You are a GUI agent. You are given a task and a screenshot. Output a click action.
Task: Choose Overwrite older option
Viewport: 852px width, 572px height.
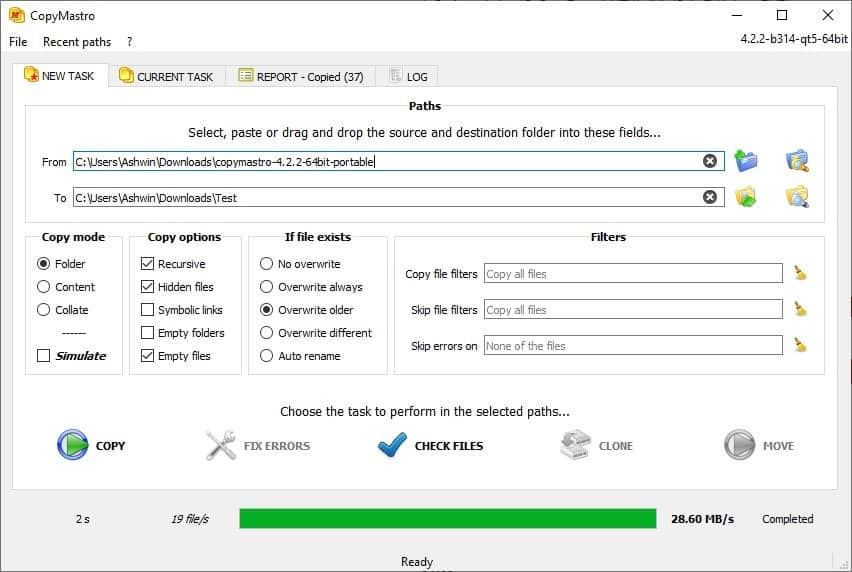point(306,310)
